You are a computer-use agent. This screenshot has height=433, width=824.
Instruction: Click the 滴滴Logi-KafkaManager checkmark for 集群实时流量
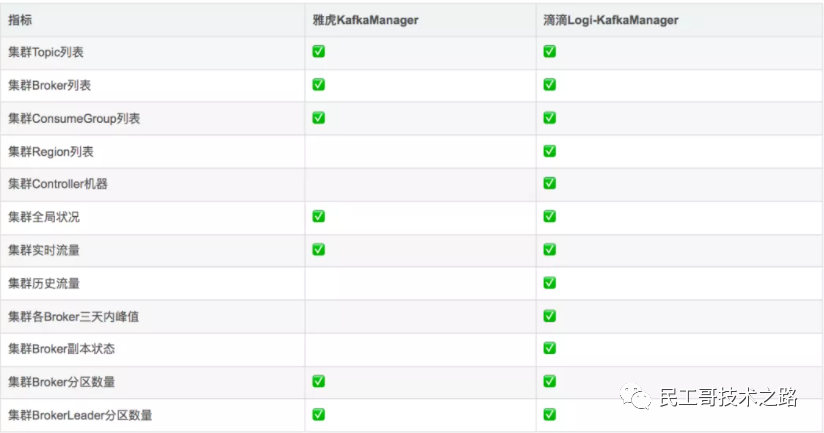pos(550,250)
